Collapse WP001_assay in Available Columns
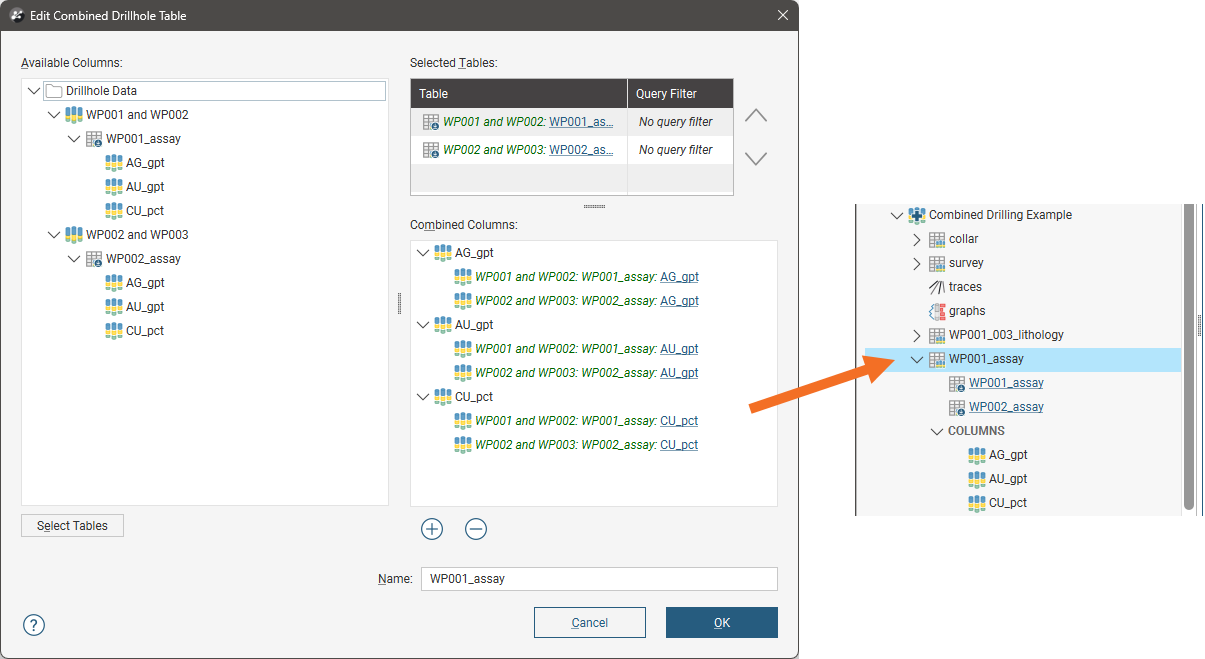1205x659 pixels. point(74,139)
